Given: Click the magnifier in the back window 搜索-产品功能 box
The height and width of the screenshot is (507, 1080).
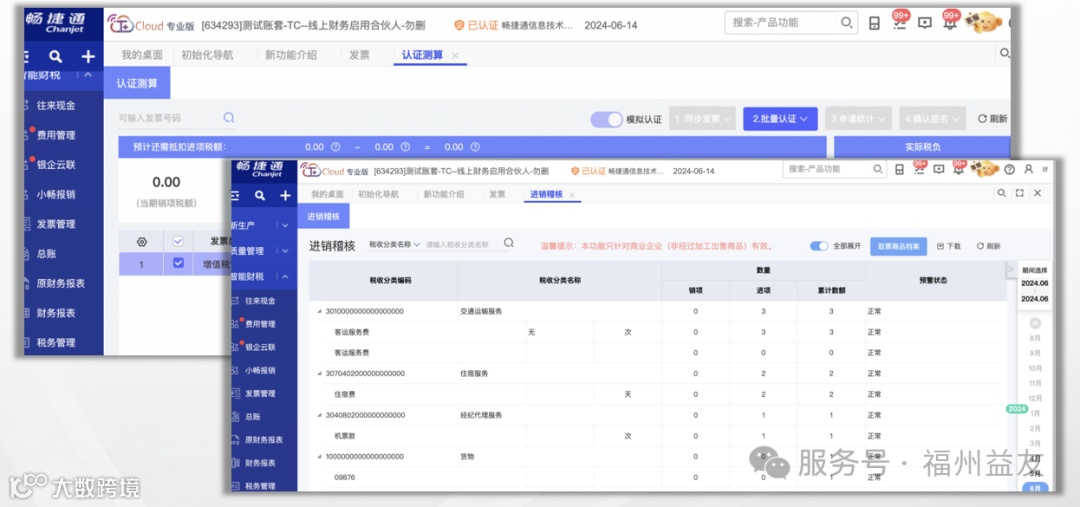Looking at the screenshot, I should pos(847,23).
